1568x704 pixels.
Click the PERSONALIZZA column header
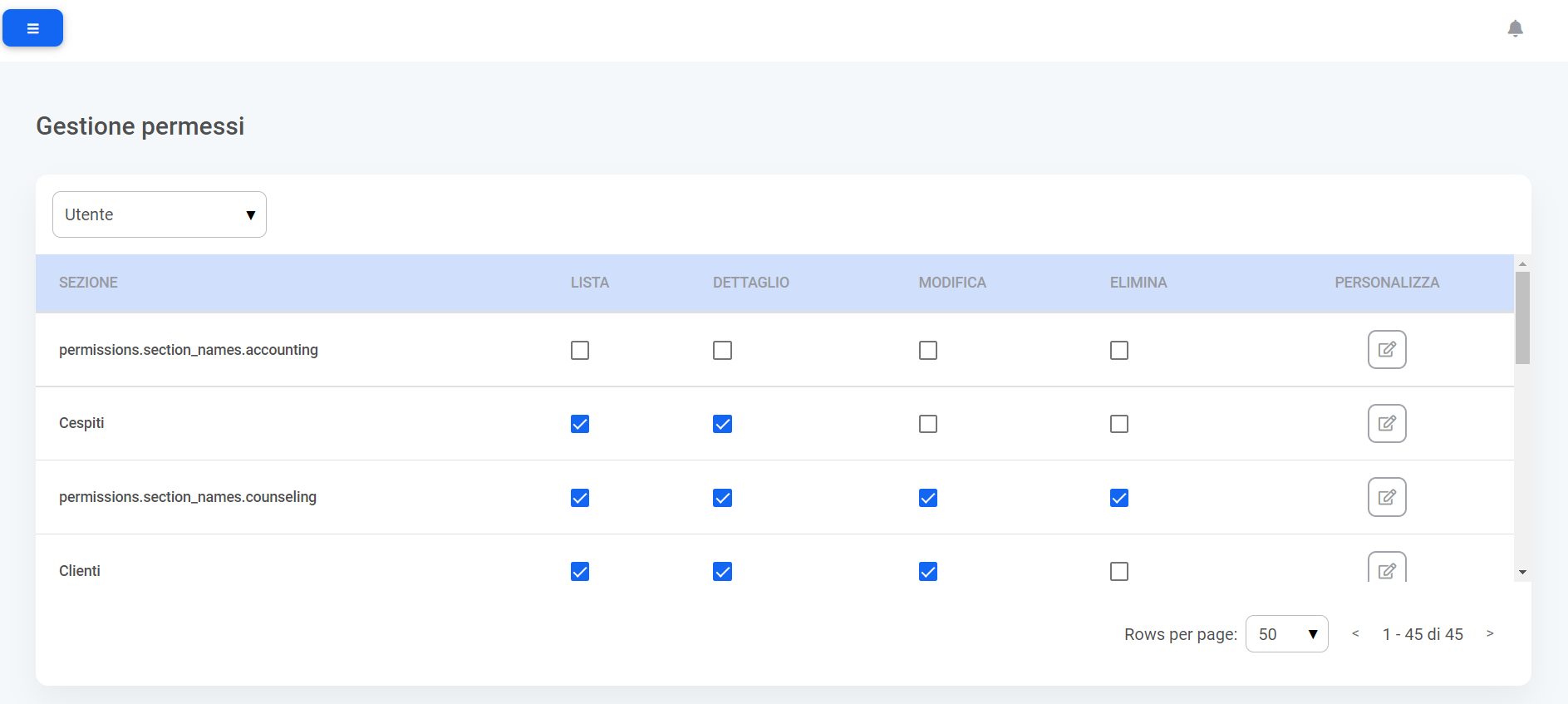point(1386,283)
